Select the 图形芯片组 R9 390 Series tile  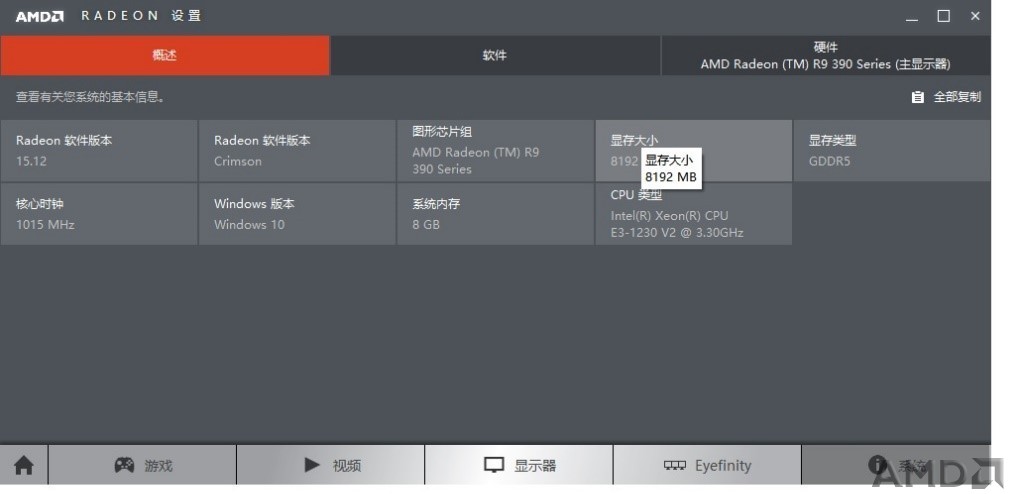[495, 151]
